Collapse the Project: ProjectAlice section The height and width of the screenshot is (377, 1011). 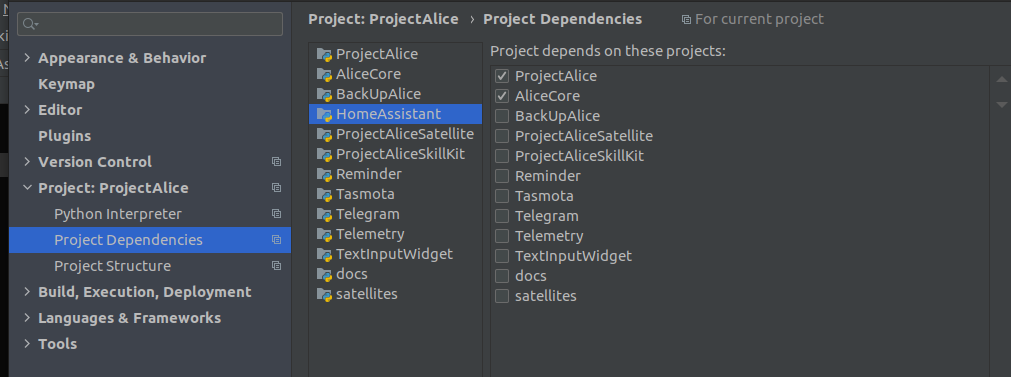(x=26, y=188)
